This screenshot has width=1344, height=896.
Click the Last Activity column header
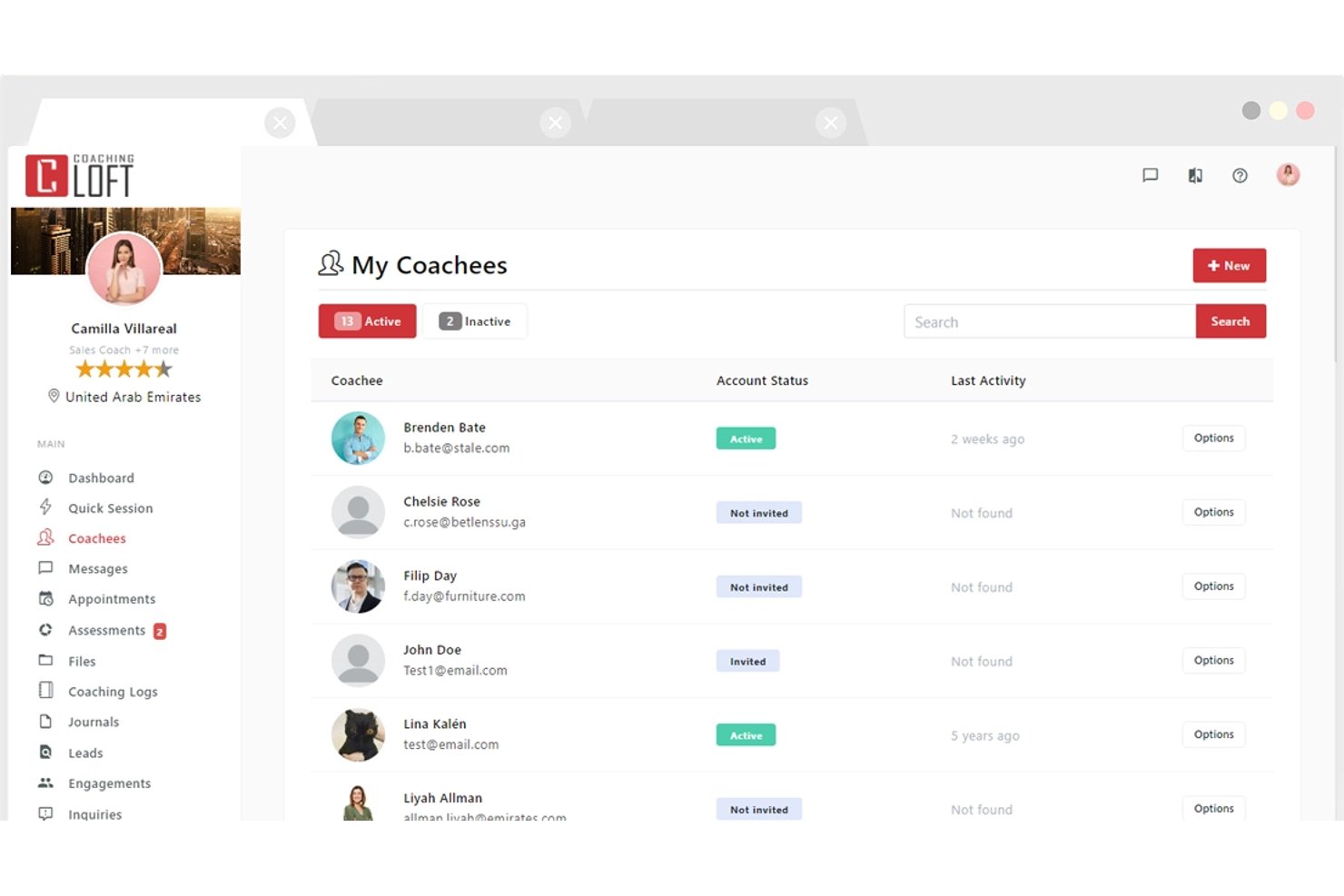[988, 380]
